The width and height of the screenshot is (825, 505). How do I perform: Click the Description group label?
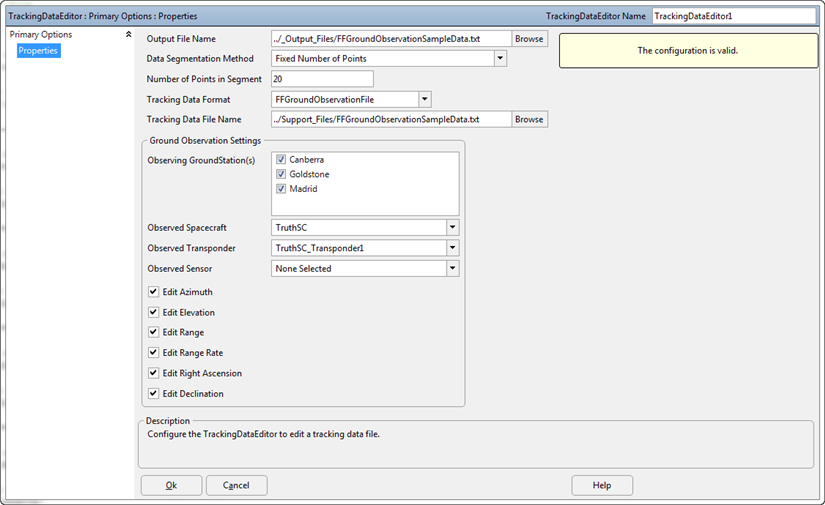click(x=168, y=421)
